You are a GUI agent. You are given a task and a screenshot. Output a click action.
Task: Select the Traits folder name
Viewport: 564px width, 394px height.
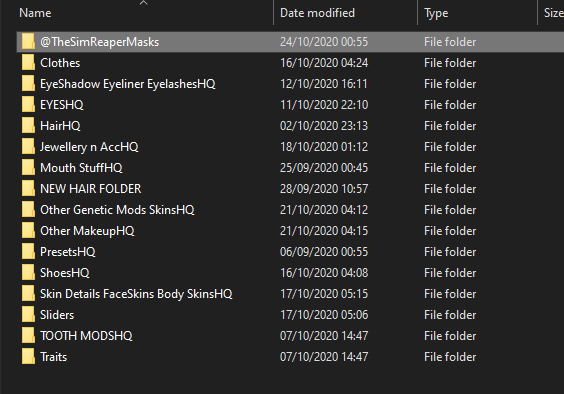click(54, 357)
